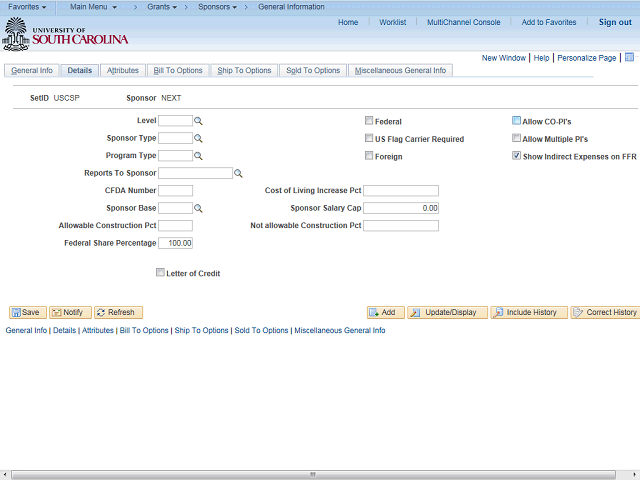Click Personalize Page link
The height and width of the screenshot is (480, 640).
(587, 58)
